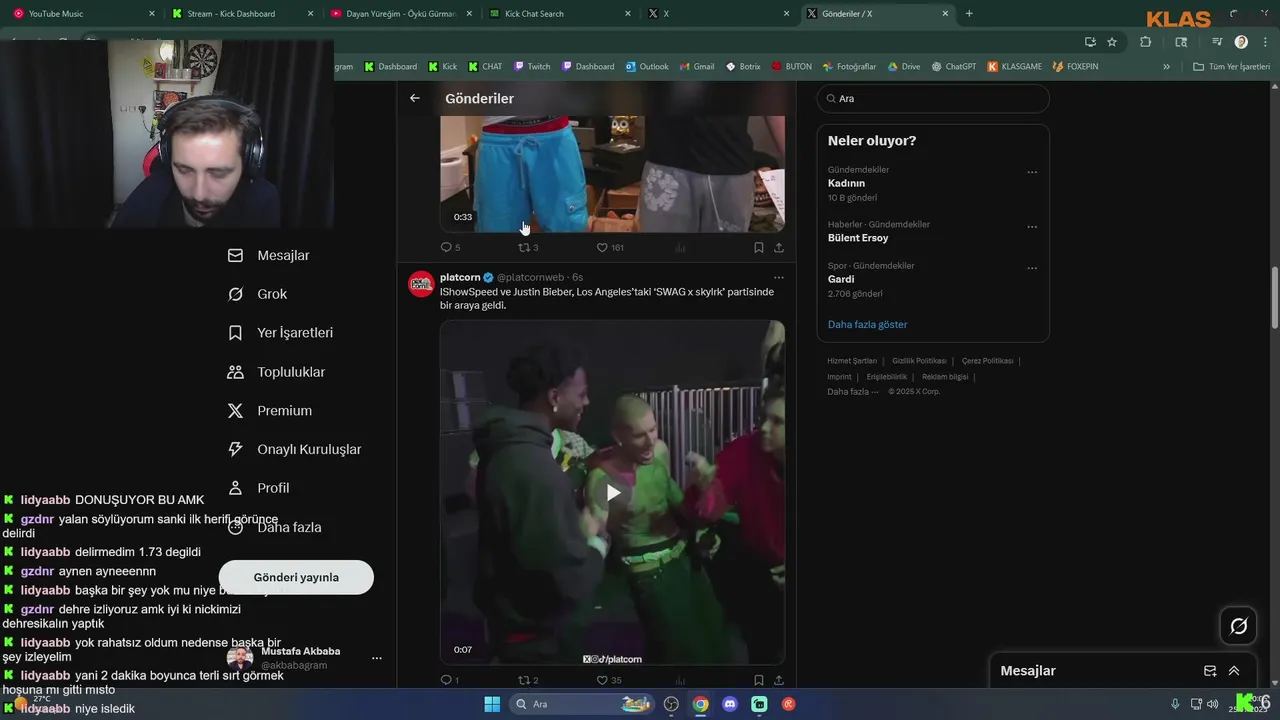Open Gizlilik Politikası footer link
The height and width of the screenshot is (720, 1280).
(x=919, y=361)
